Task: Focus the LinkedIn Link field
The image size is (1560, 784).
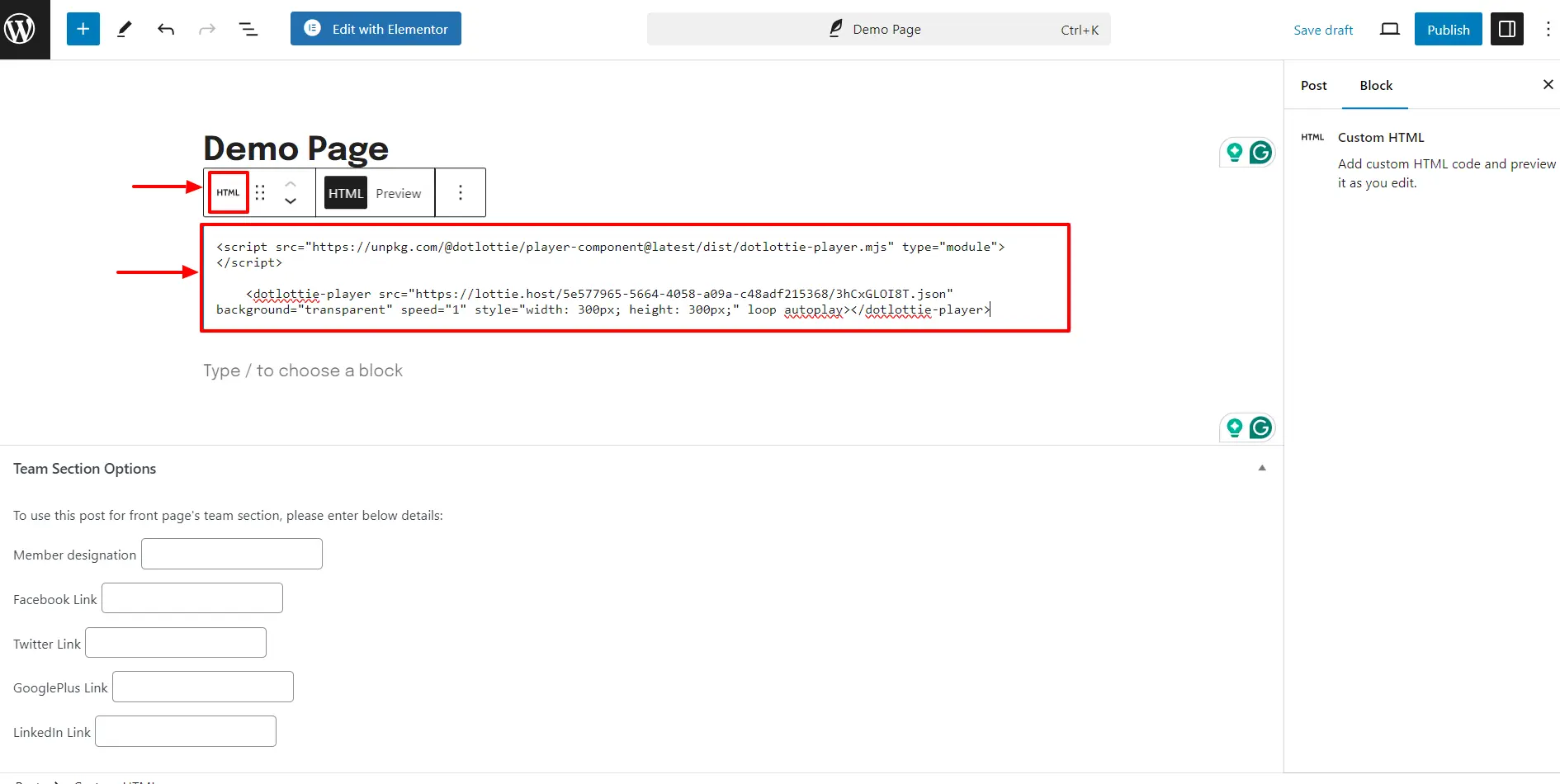Action: point(186,731)
